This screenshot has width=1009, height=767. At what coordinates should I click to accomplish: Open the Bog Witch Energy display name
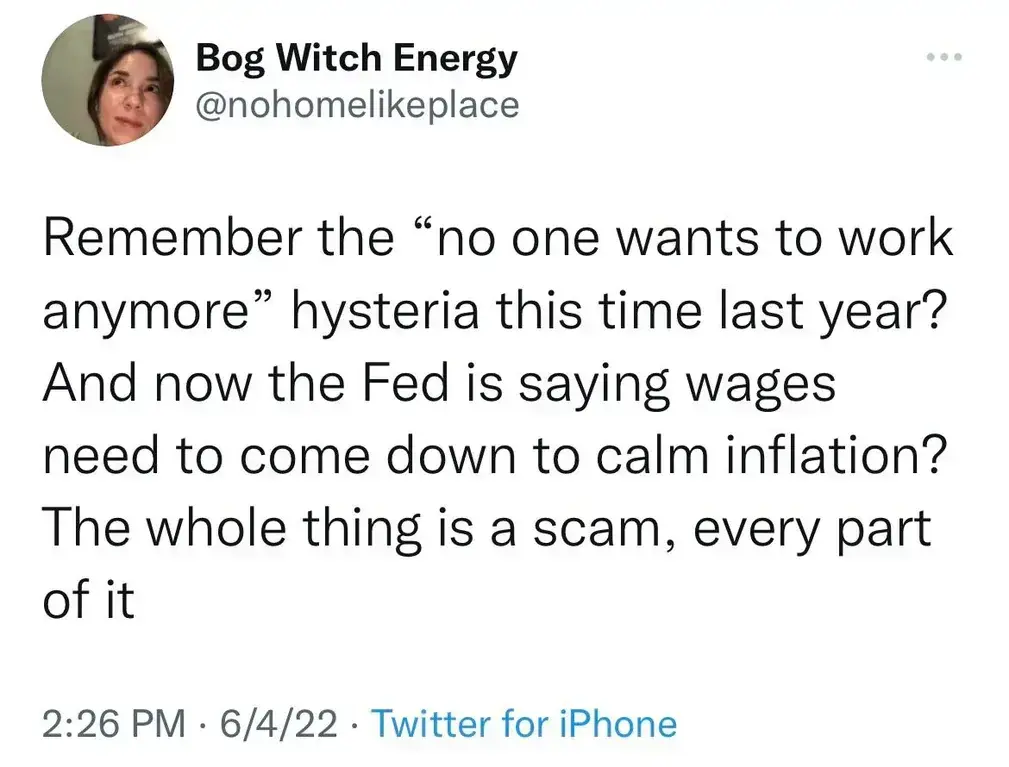[x=356, y=59]
